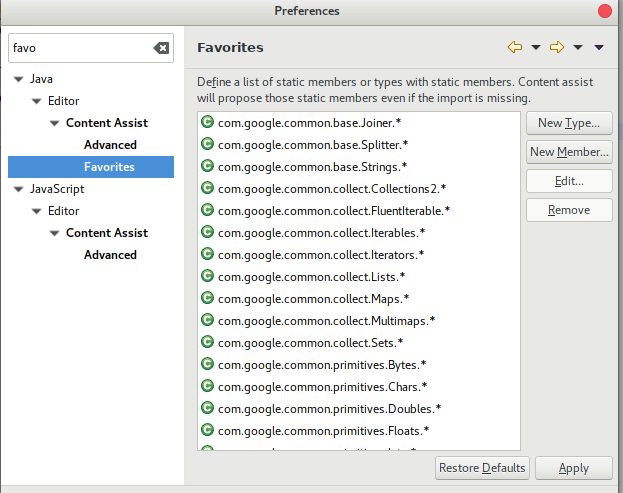Collapse the JavaScript tree node

click(18, 189)
